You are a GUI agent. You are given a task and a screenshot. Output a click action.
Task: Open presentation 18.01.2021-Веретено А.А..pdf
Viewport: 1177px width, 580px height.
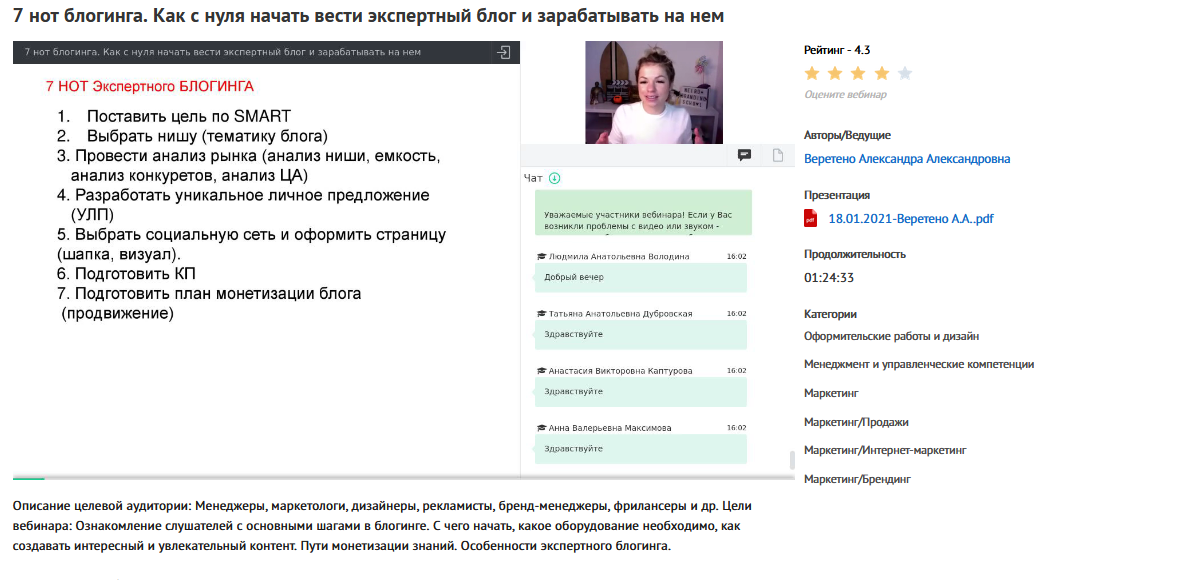click(910, 219)
